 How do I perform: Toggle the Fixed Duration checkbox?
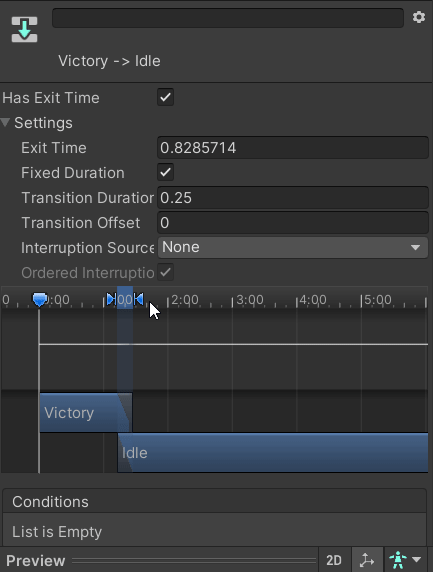click(x=165, y=172)
